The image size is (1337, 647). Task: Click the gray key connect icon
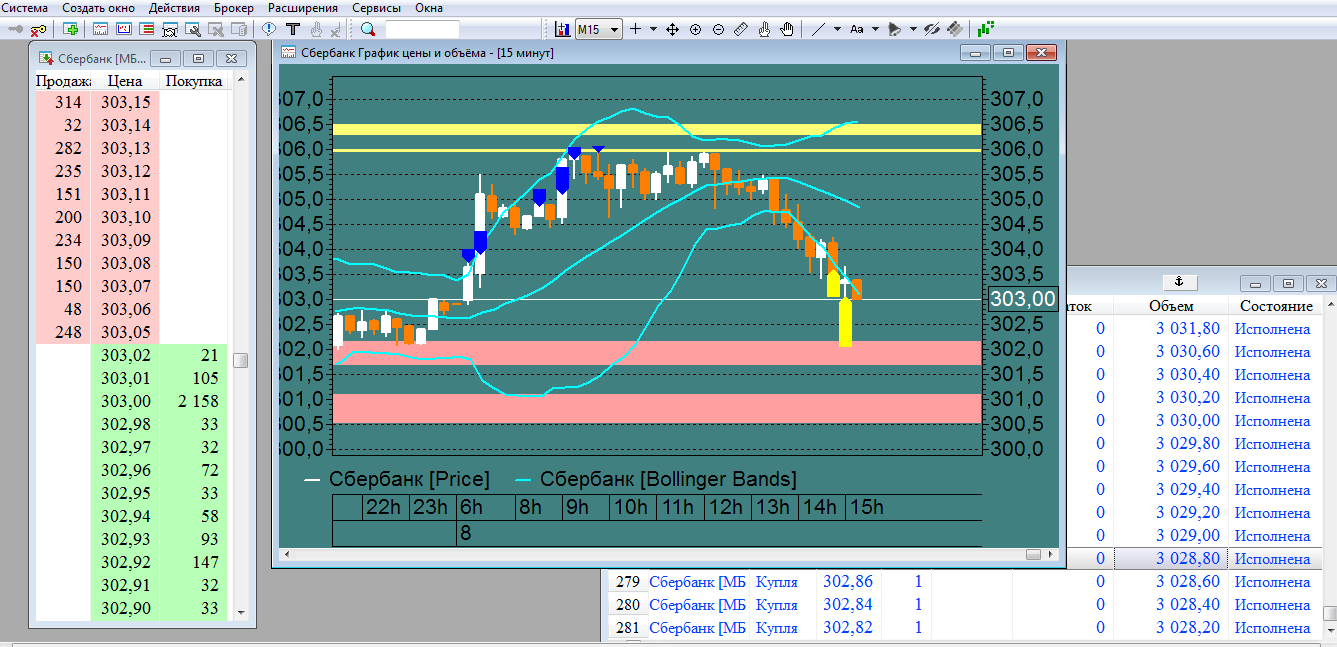(x=16, y=29)
